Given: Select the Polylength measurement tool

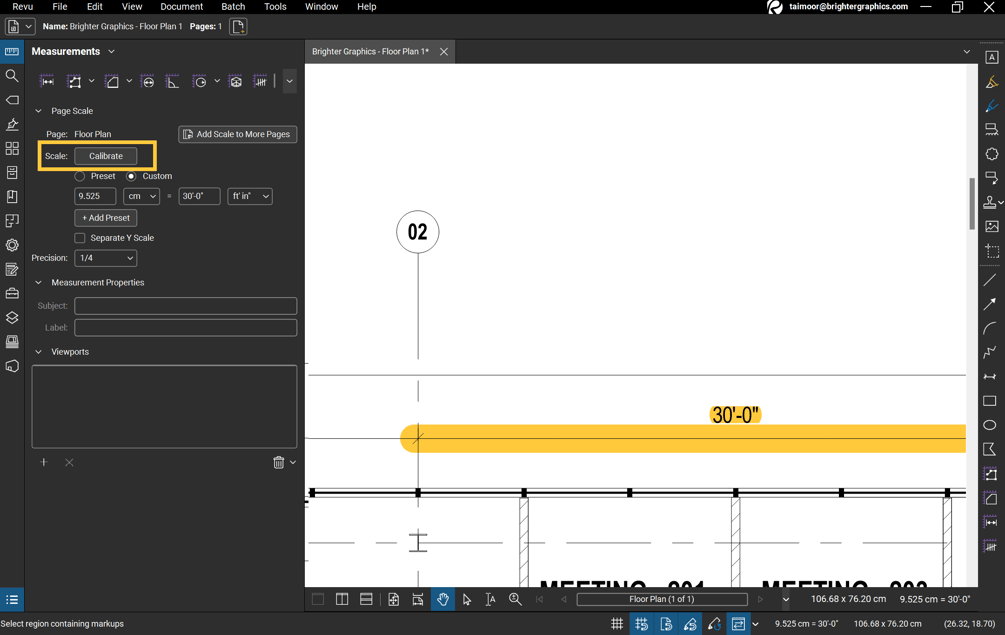Looking at the screenshot, I should pyautogui.click(x=71, y=81).
